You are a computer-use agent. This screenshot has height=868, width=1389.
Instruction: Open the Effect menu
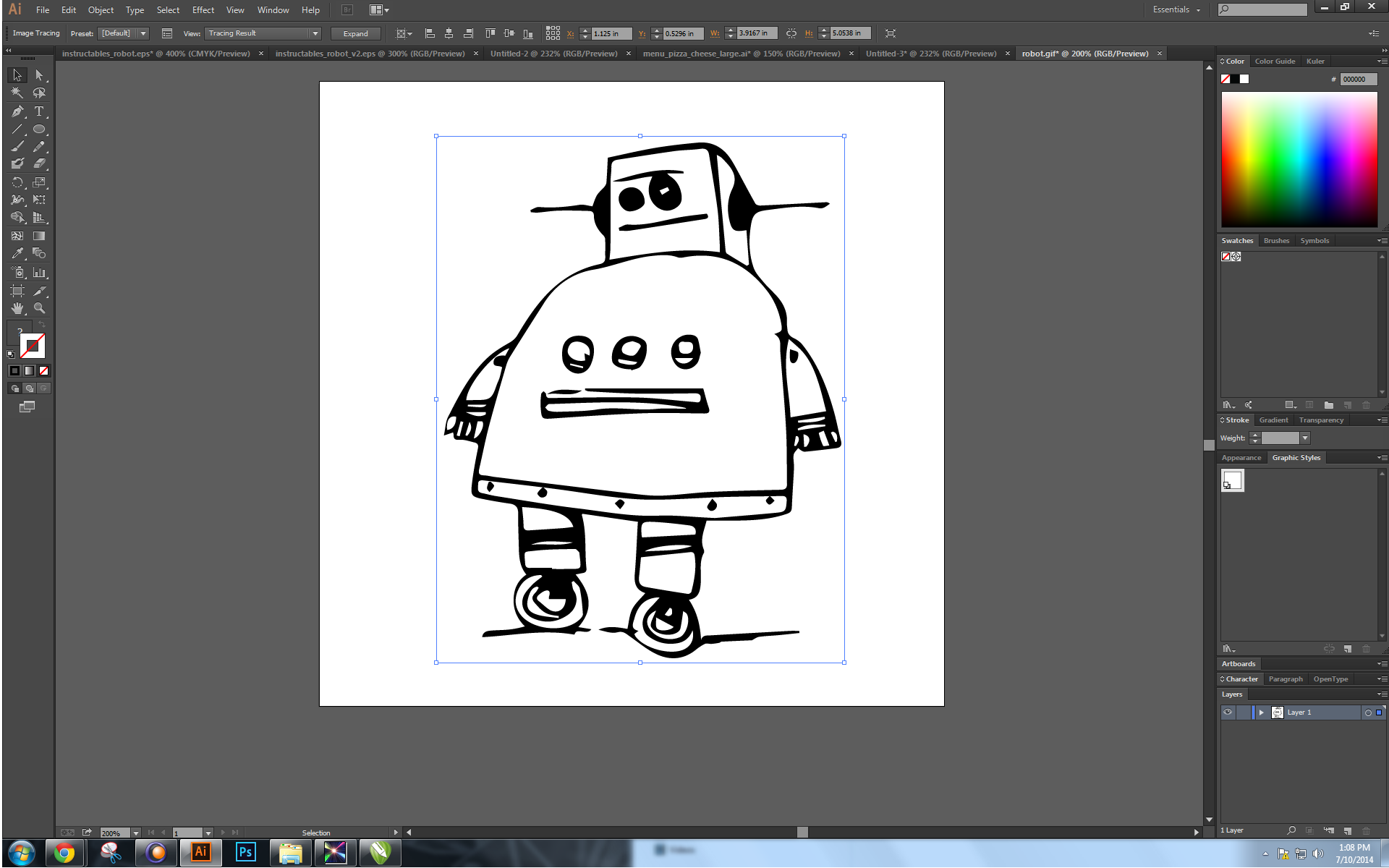[203, 10]
